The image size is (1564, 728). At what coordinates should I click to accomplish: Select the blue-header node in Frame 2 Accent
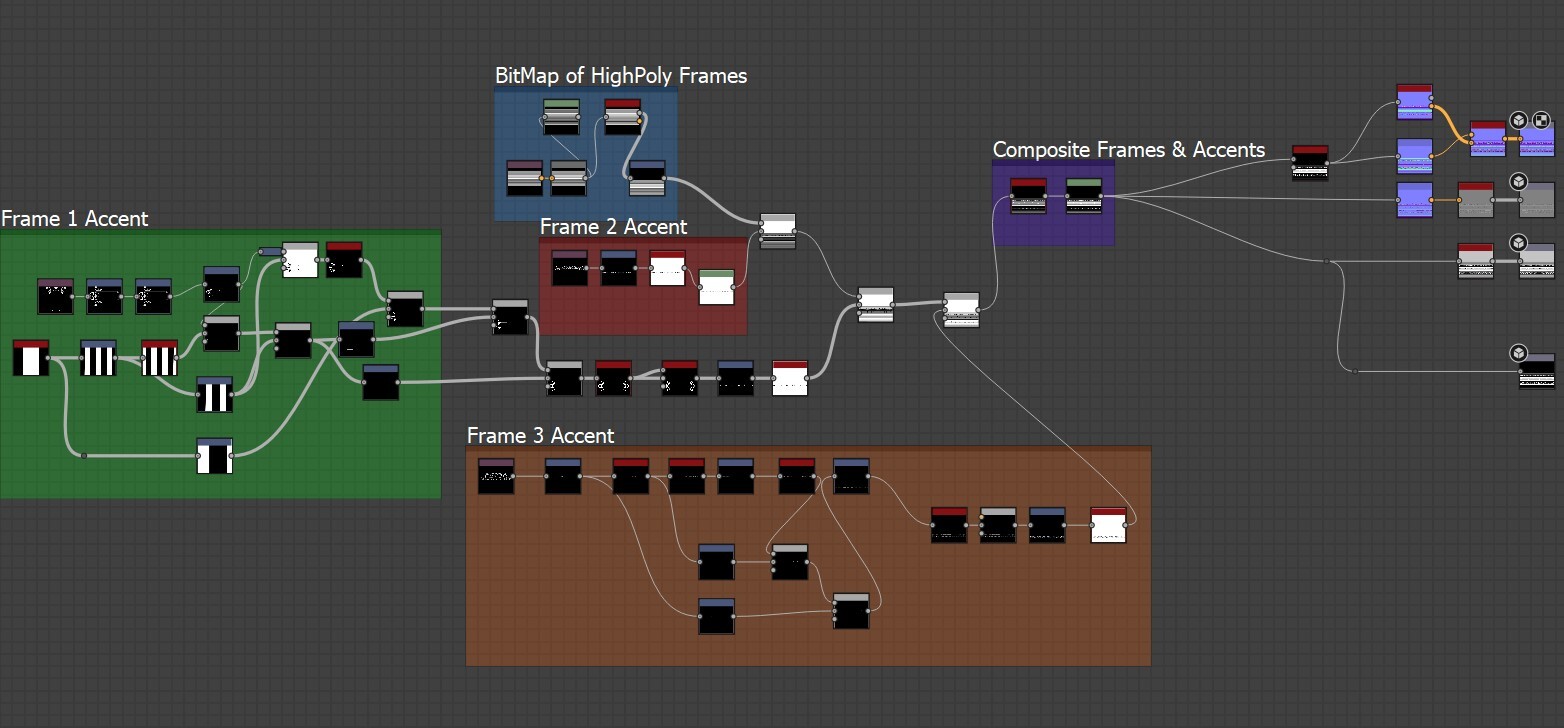point(619,268)
